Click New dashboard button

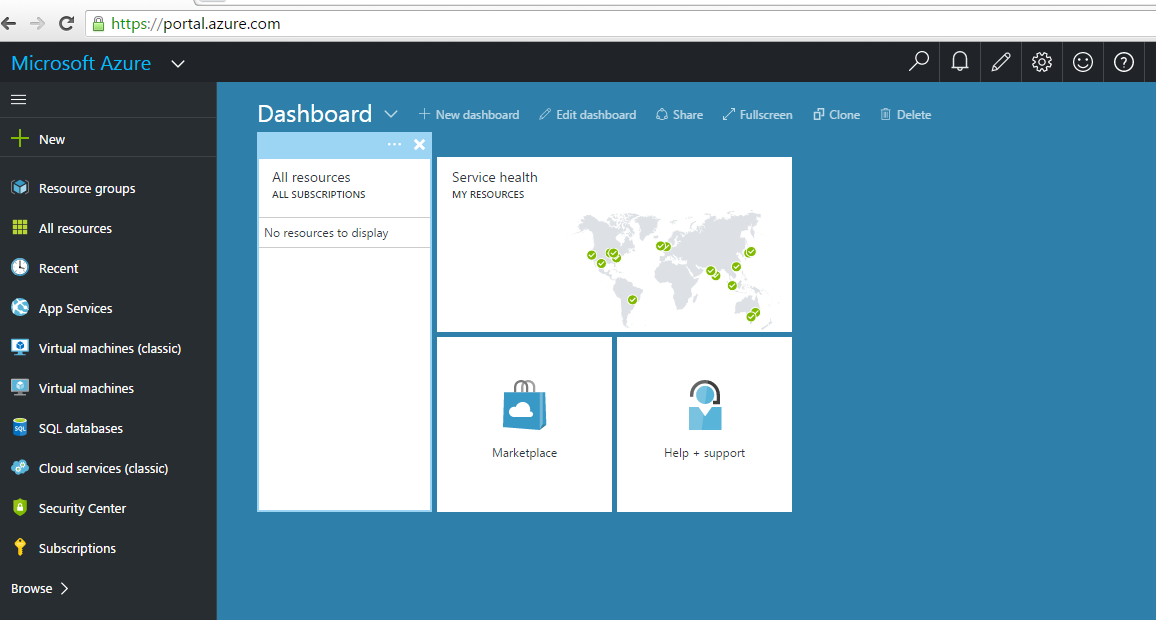[x=469, y=114]
